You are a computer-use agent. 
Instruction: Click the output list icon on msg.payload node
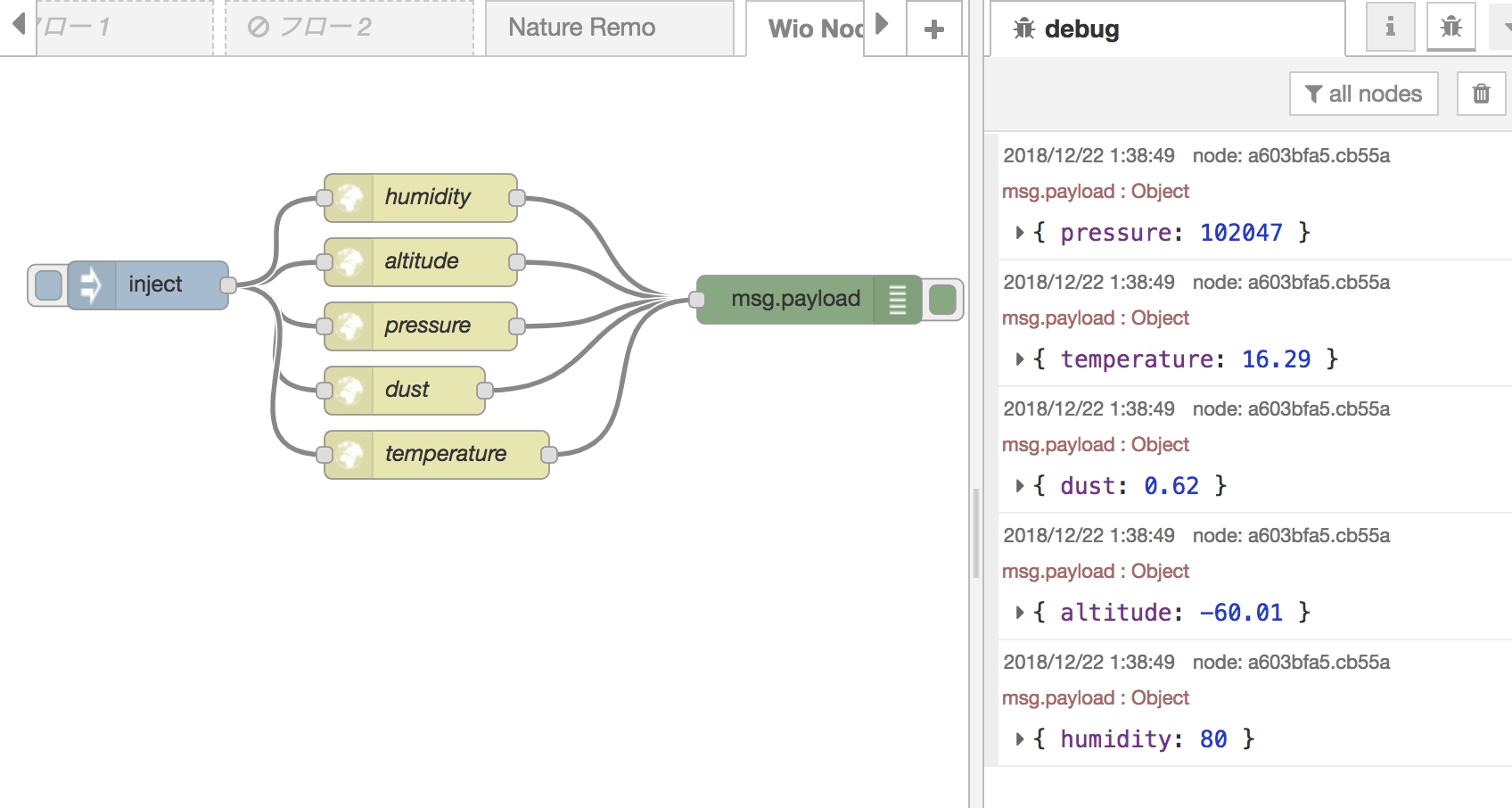pyautogui.click(x=897, y=299)
